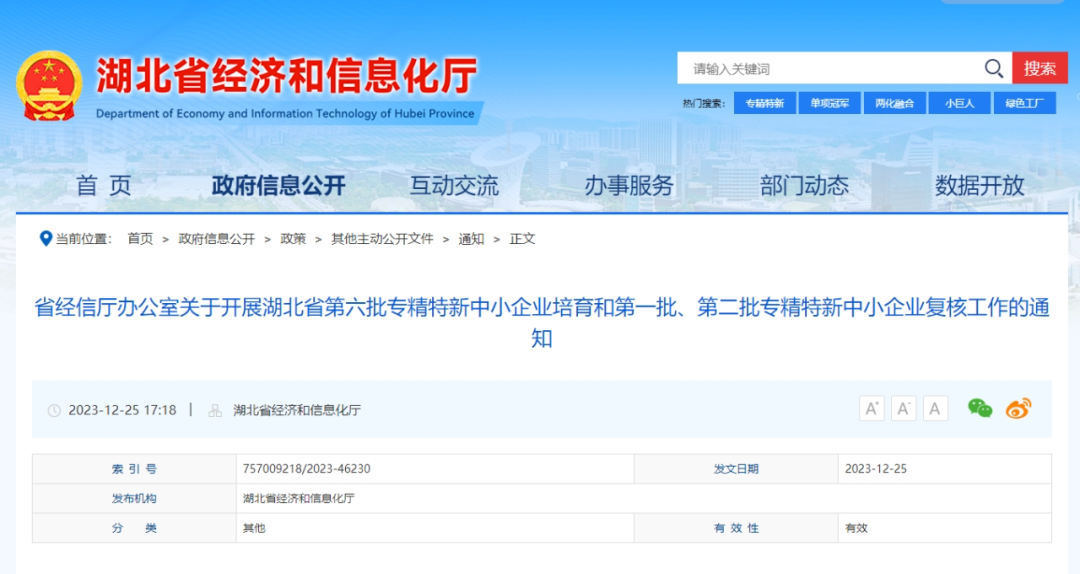Click the publish time 2023-12-25 17:18
The image size is (1080, 574).
tap(122, 410)
